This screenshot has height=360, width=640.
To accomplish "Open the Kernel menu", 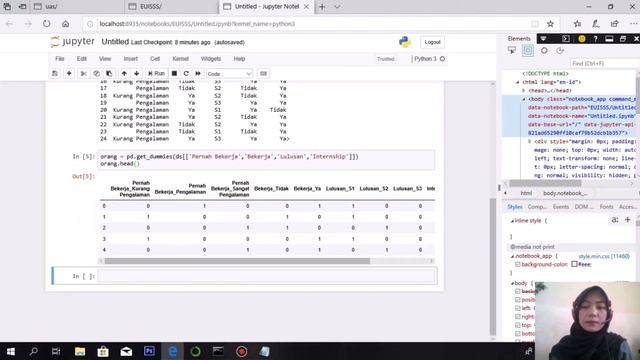I will pos(180,59).
